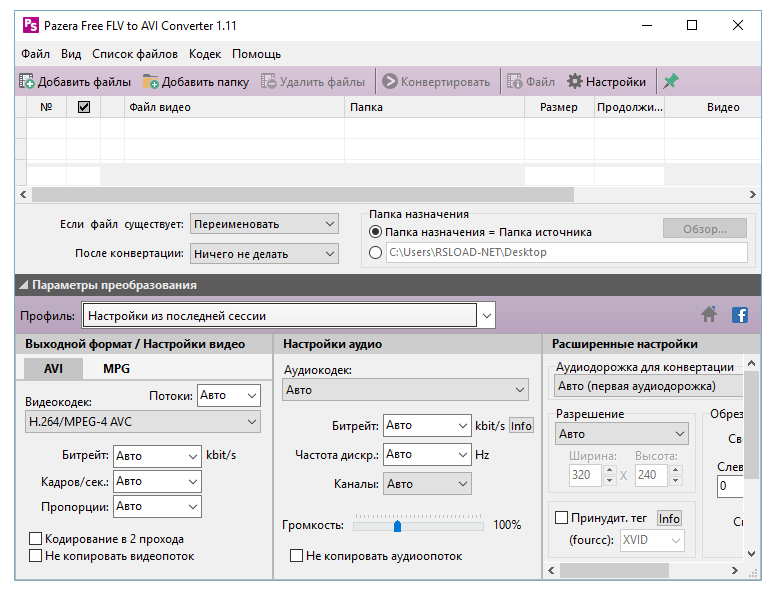This screenshot has height=604, width=783.
Task: Open the Список файлов menu
Action: point(134,54)
